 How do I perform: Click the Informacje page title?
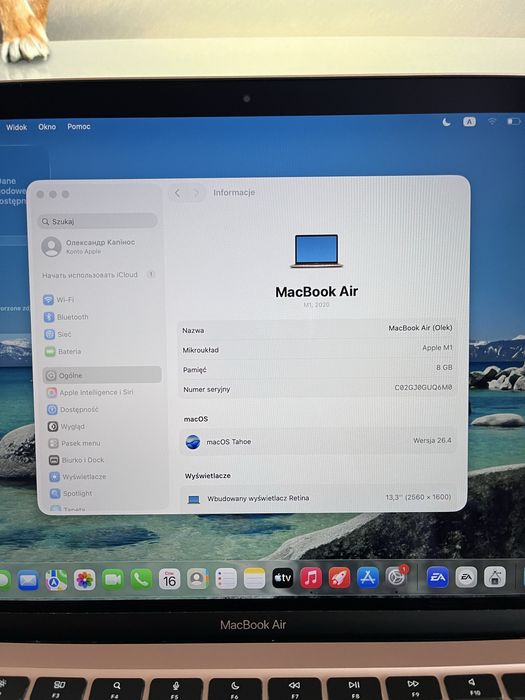point(234,192)
